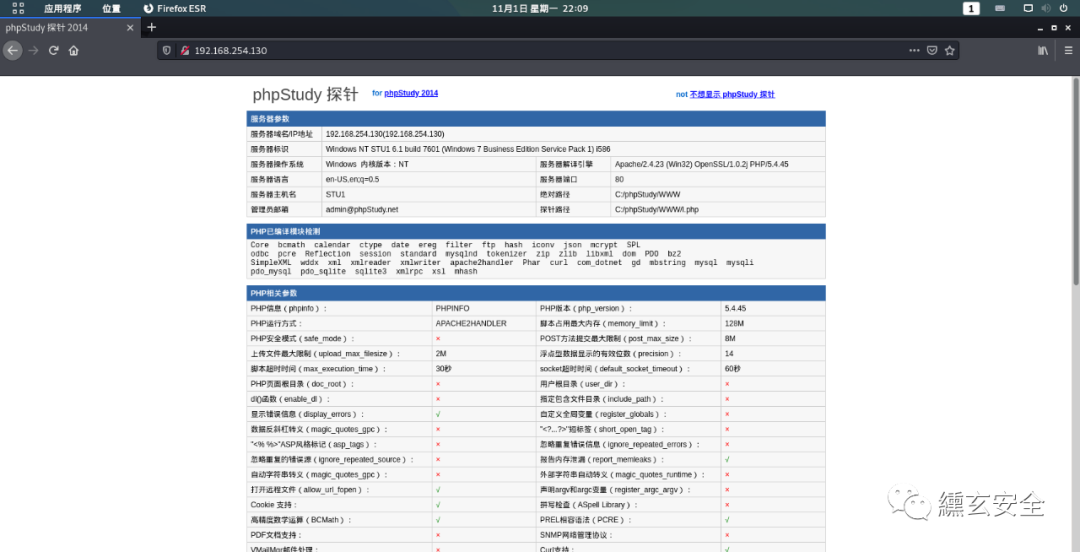Open the keyboard input source icon

(x=999, y=8)
